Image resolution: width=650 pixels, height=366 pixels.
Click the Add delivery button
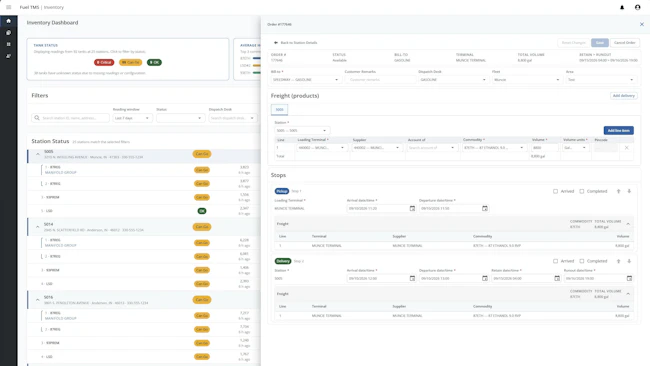click(623, 96)
